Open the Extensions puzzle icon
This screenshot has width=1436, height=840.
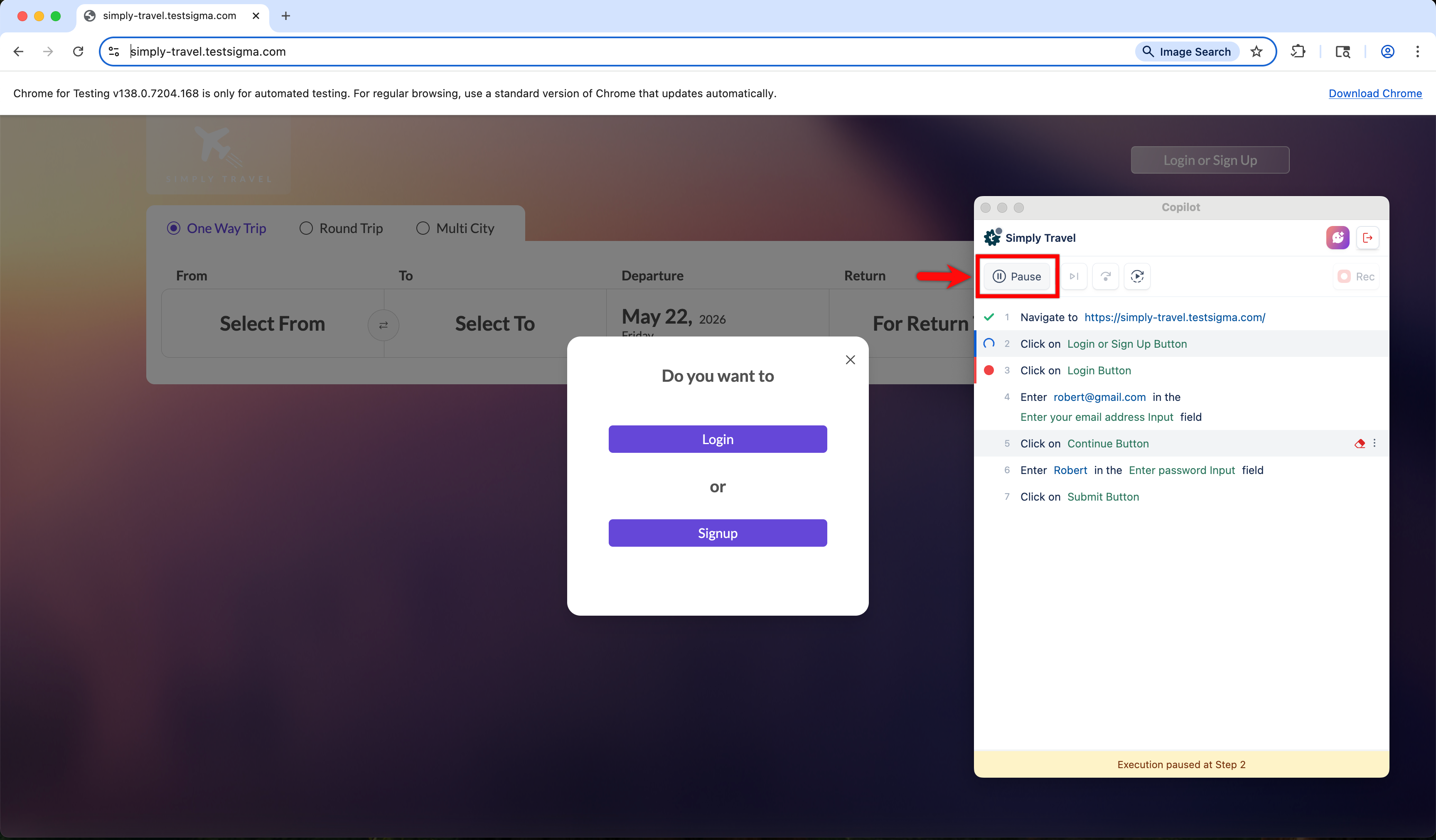(1298, 52)
